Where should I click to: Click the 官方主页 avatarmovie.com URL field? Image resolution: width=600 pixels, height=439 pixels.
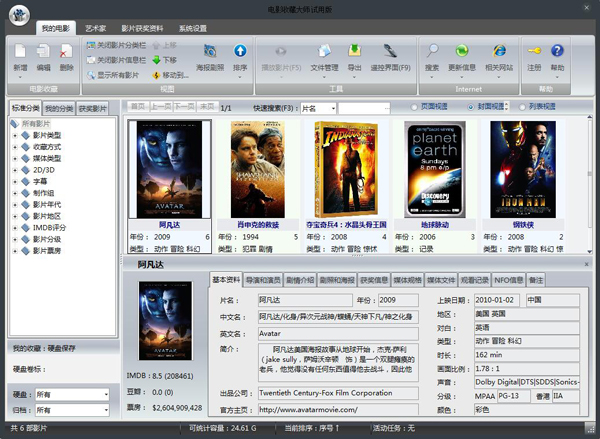tap(338, 410)
